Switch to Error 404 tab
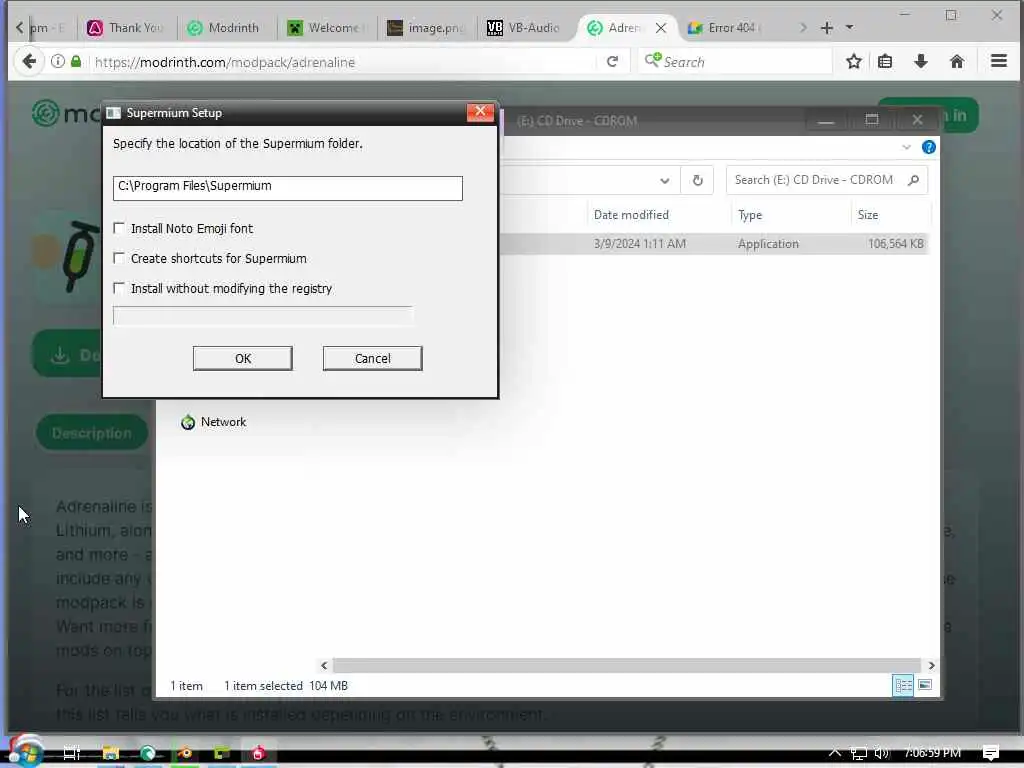Screen dimensions: 1024x768 (x=724, y=27)
